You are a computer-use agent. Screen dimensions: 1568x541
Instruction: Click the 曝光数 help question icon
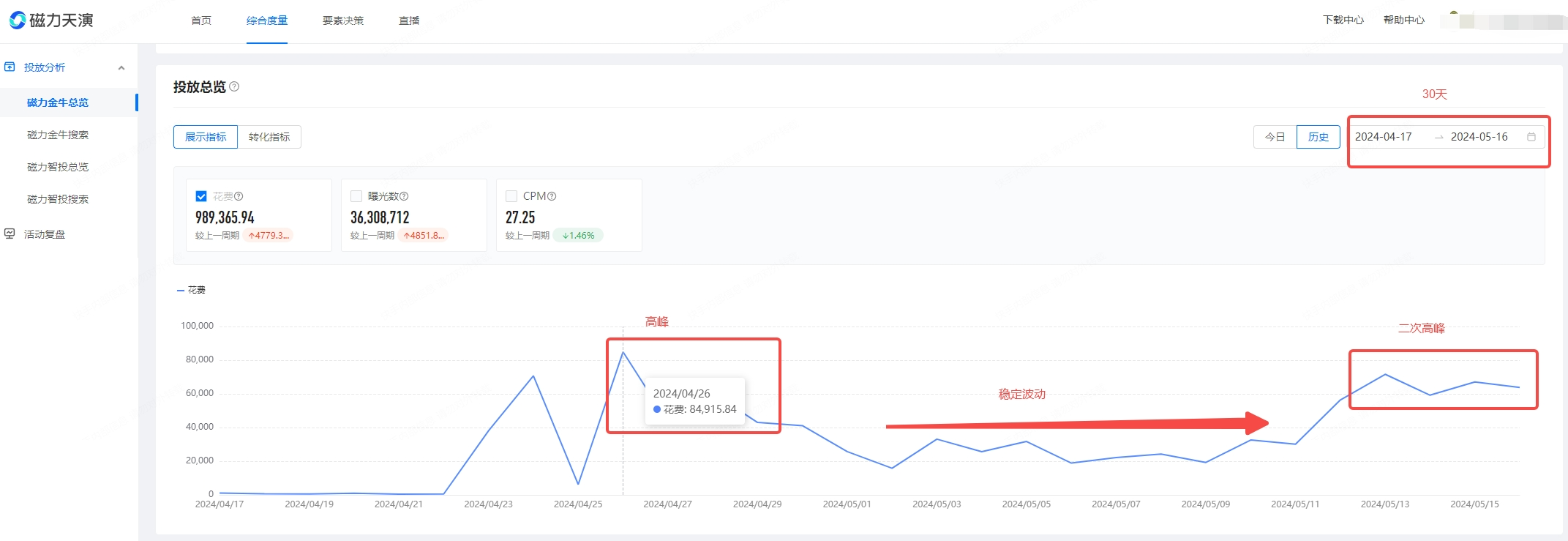coord(404,196)
